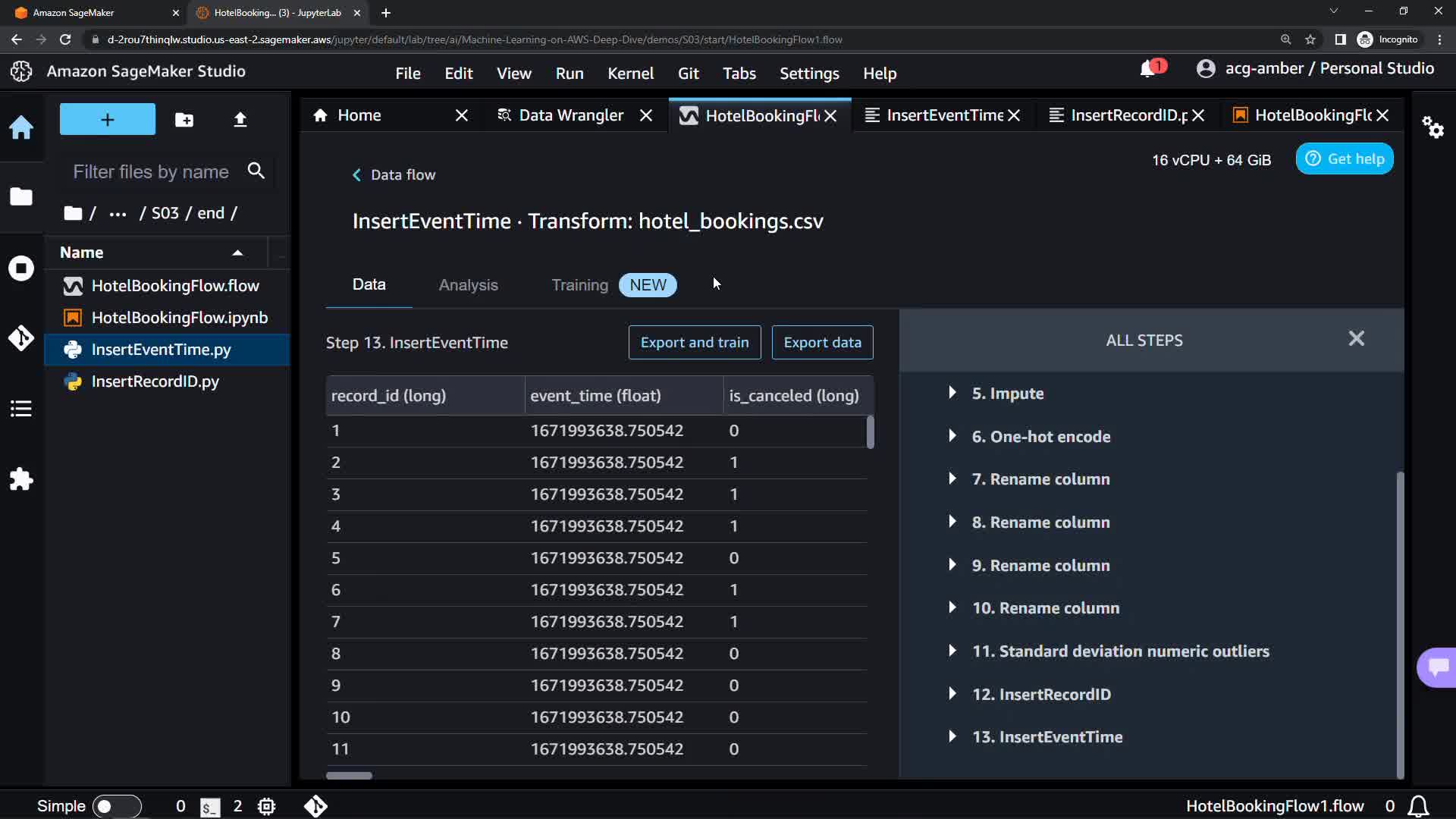Click the Filter files by name field
This screenshot has width=1456, height=819.
coord(152,172)
